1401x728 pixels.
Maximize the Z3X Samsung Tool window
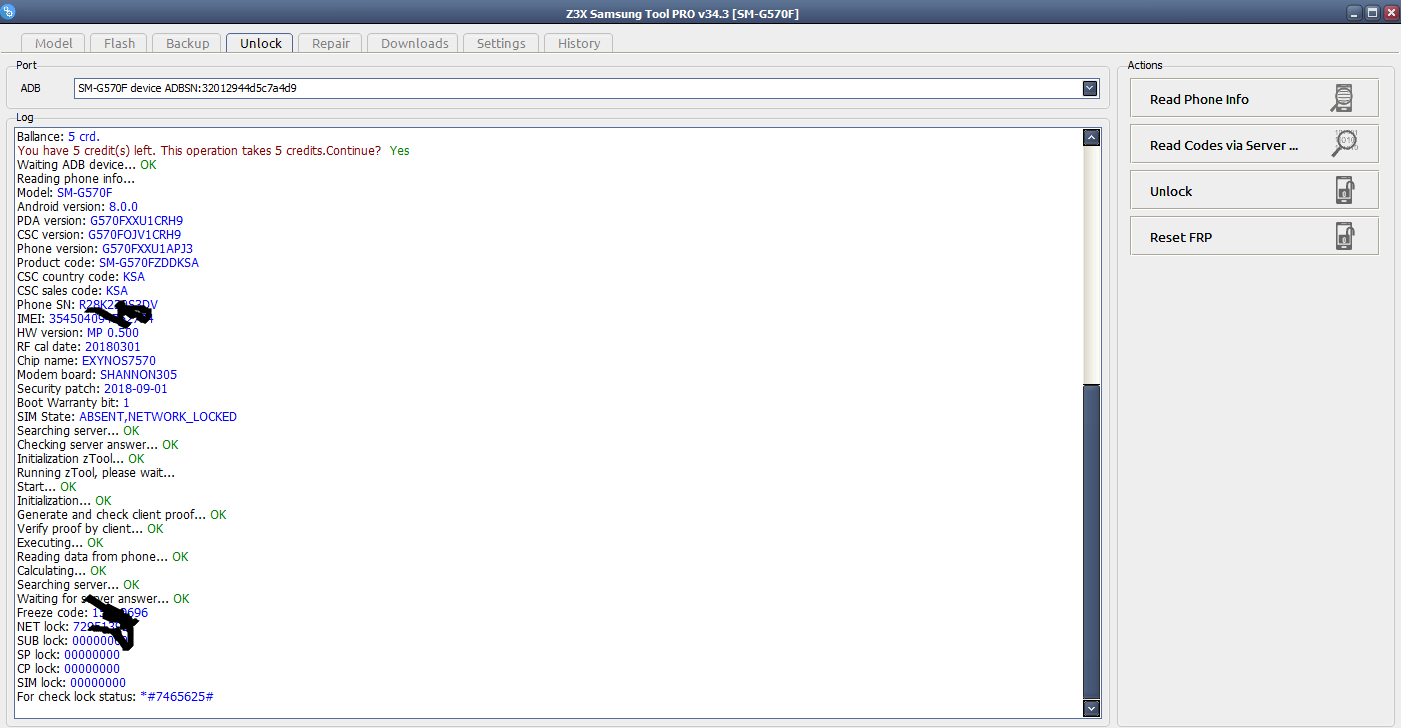point(1372,12)
